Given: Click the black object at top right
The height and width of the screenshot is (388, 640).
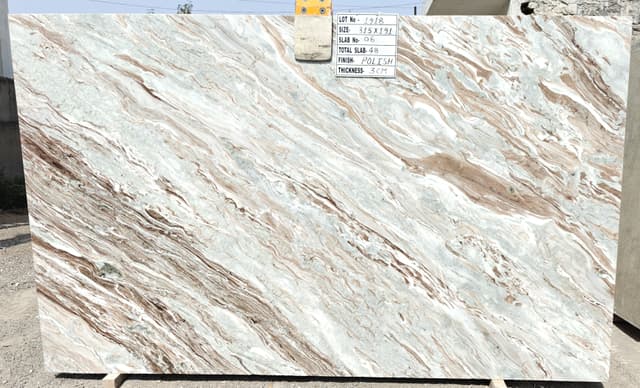Looking at the screenshot, I should tap(527, 8).
